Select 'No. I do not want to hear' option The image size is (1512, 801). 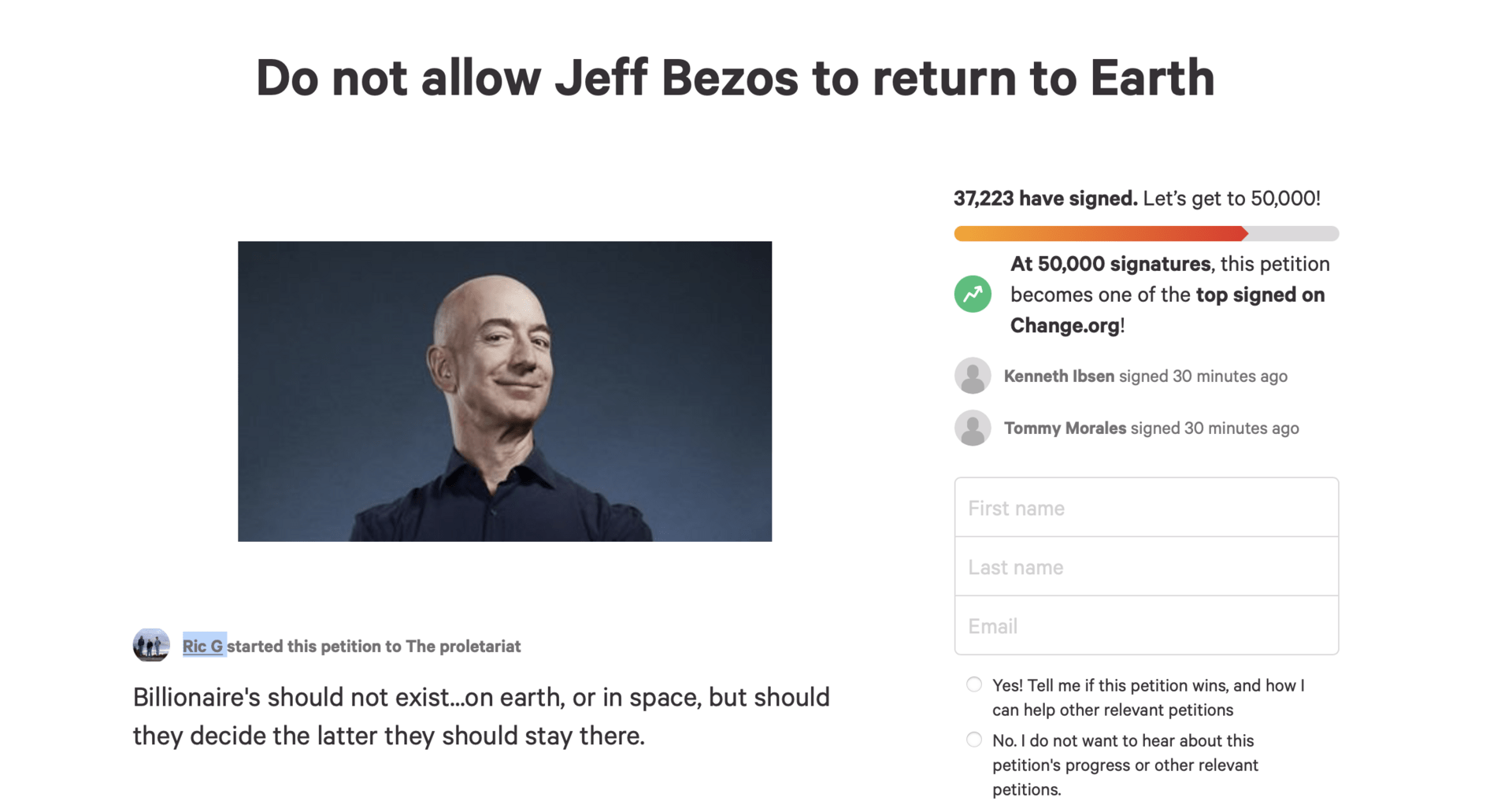[974, 740]
